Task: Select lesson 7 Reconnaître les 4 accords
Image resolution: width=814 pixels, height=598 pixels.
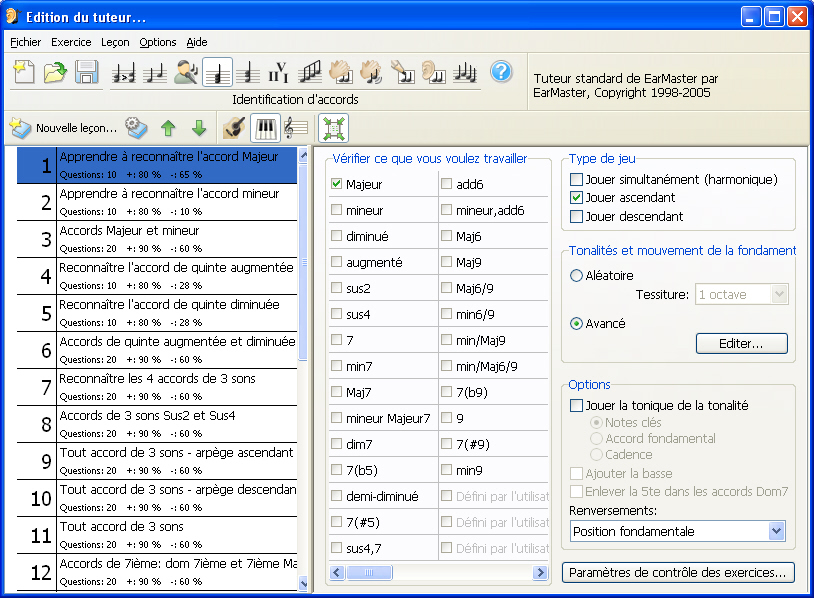Action: click(x=157, y=387)
